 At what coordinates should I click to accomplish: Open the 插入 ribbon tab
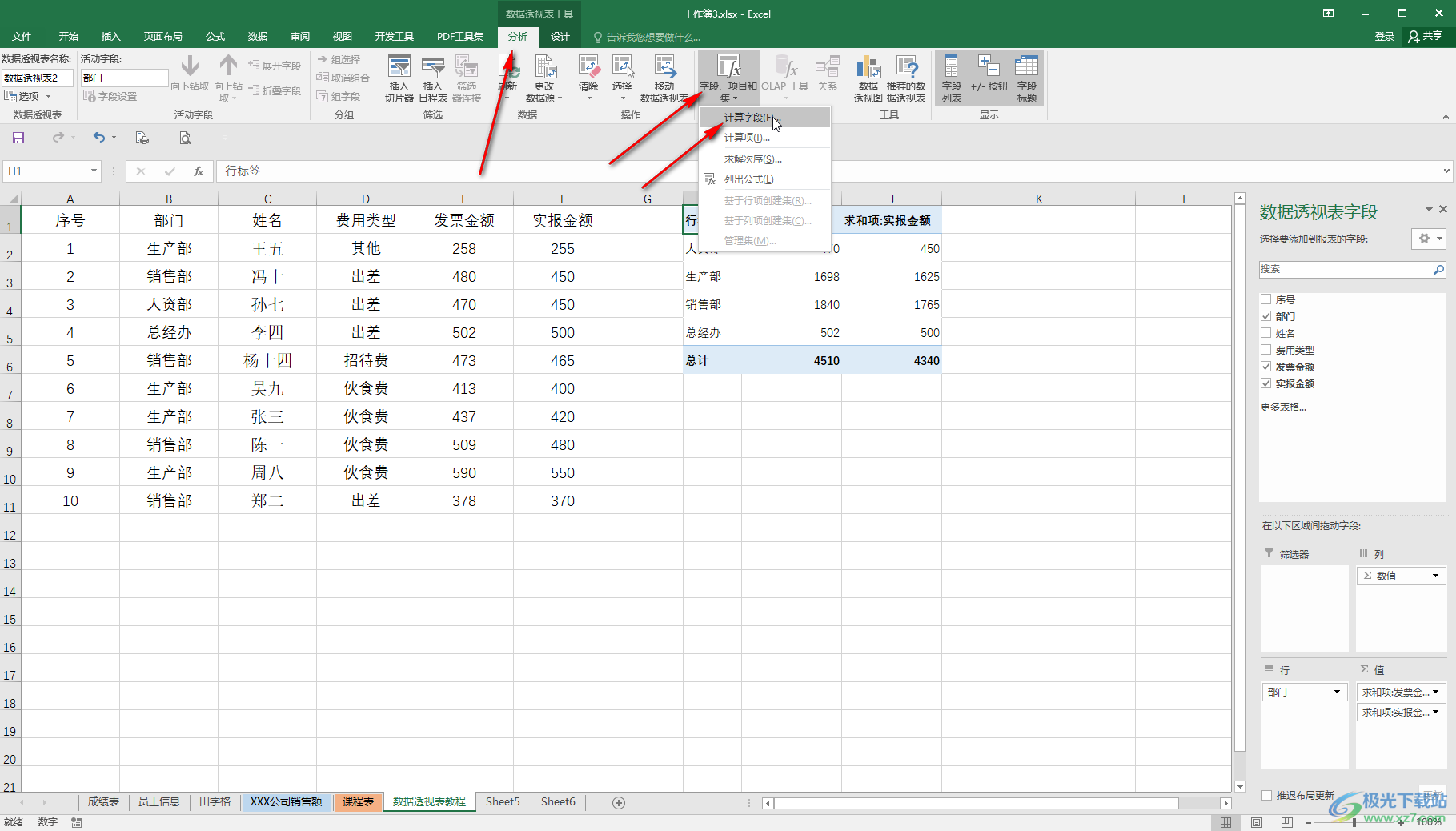[x=110, y=37]
